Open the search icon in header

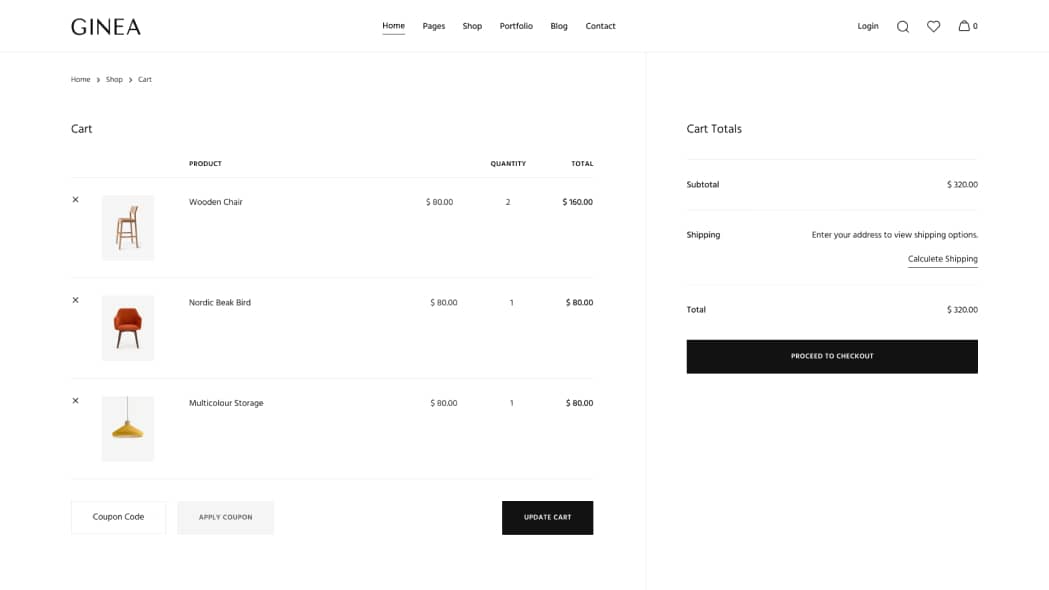pos(902,27)
